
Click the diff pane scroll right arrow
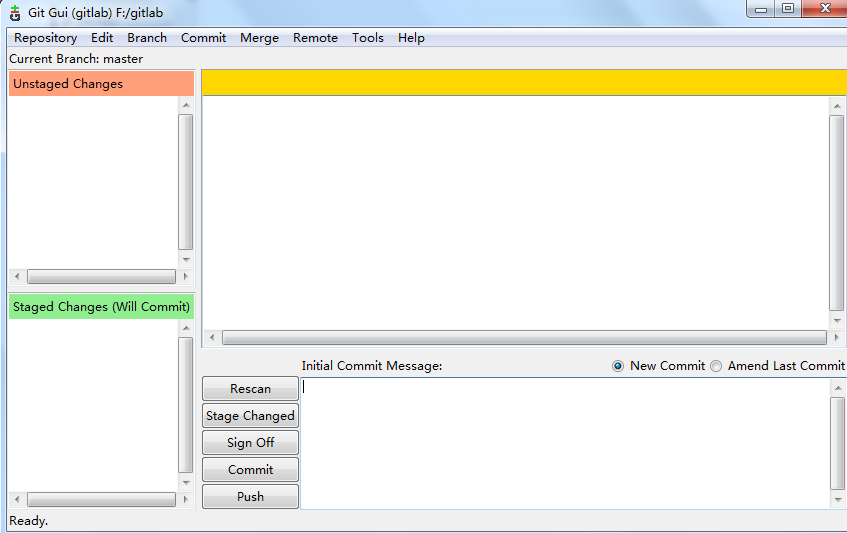point(837,338)
